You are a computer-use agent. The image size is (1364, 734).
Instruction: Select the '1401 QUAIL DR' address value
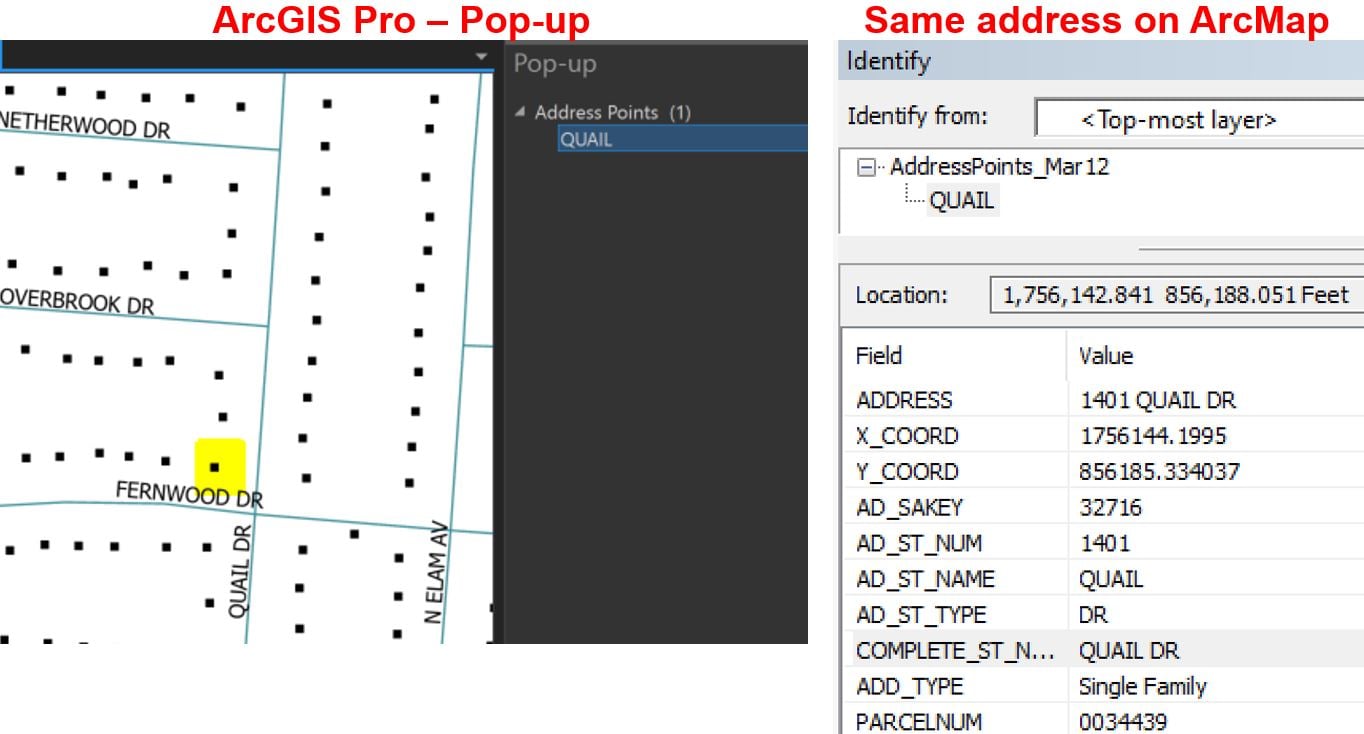pyautogui.click(x=1157, y=400)
